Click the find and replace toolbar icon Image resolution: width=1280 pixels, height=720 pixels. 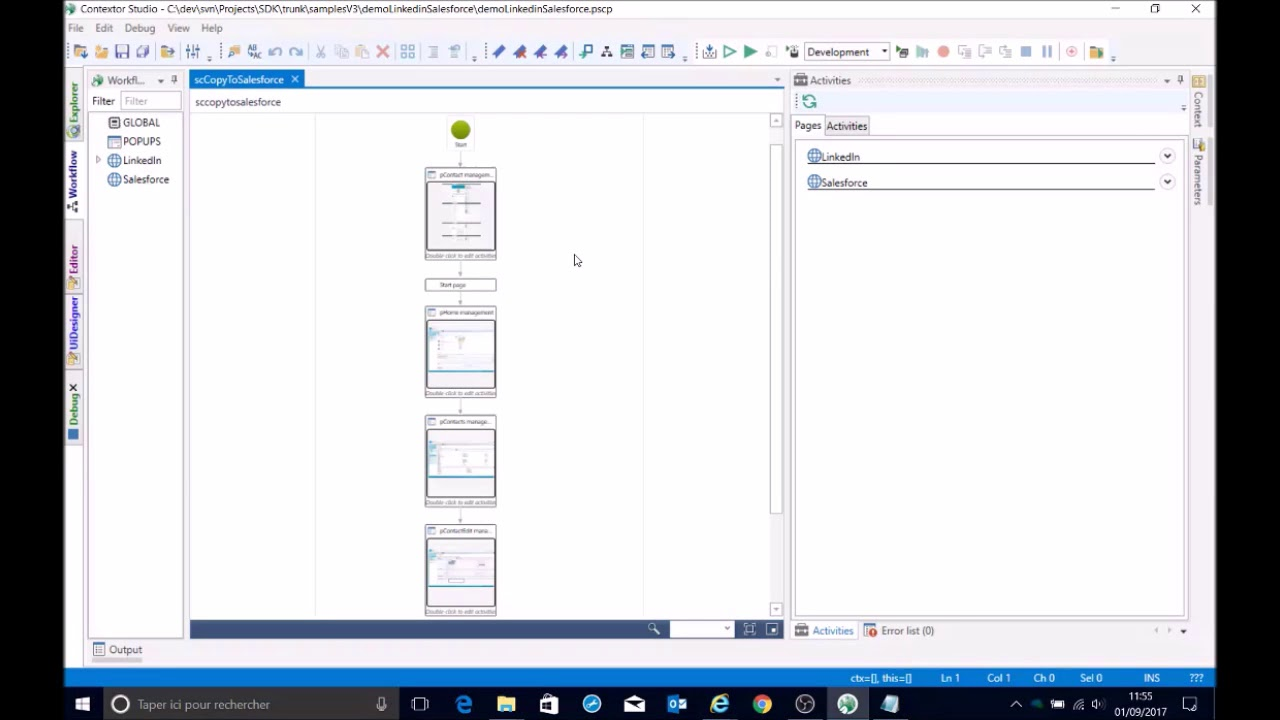point(254,52)
